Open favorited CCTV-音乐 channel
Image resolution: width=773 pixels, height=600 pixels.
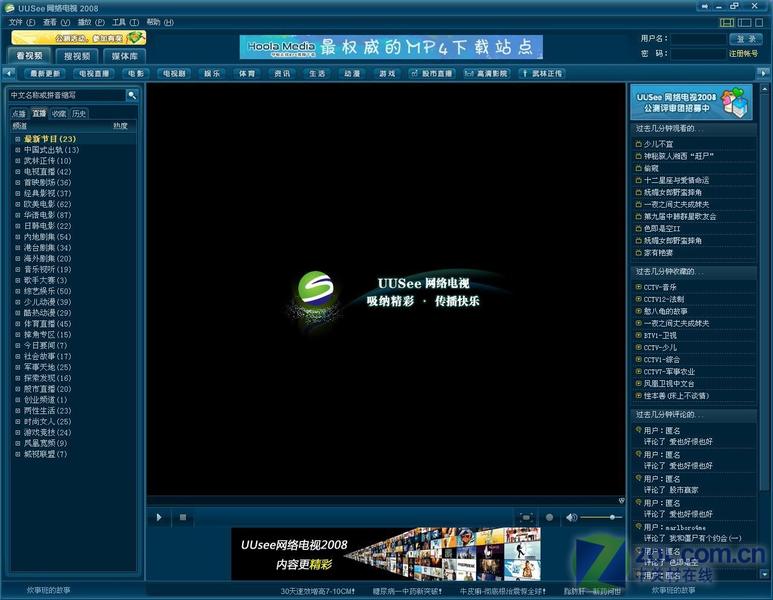tap(660, 287)
